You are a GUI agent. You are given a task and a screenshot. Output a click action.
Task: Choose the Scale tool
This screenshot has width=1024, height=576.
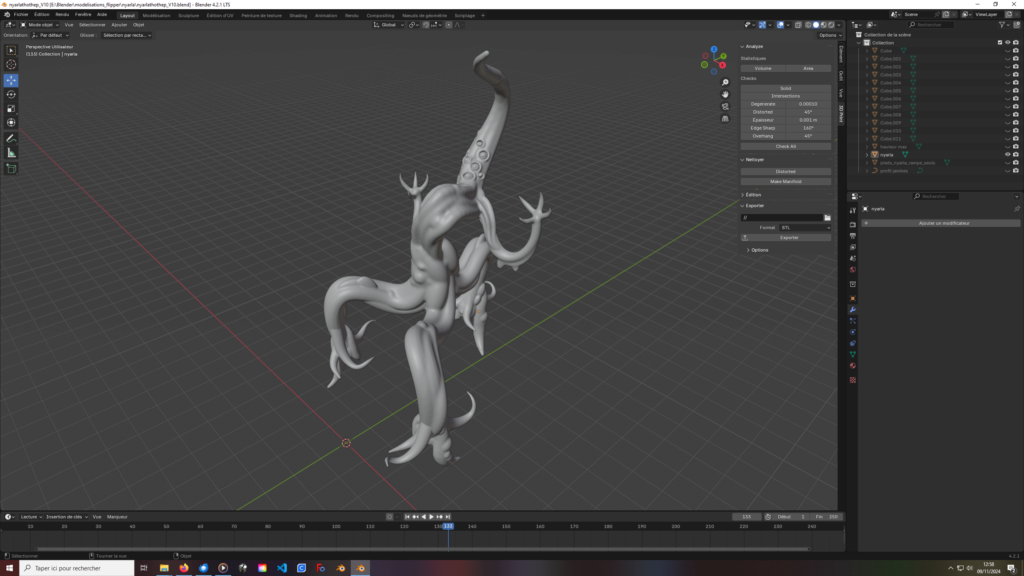[11, 108]
